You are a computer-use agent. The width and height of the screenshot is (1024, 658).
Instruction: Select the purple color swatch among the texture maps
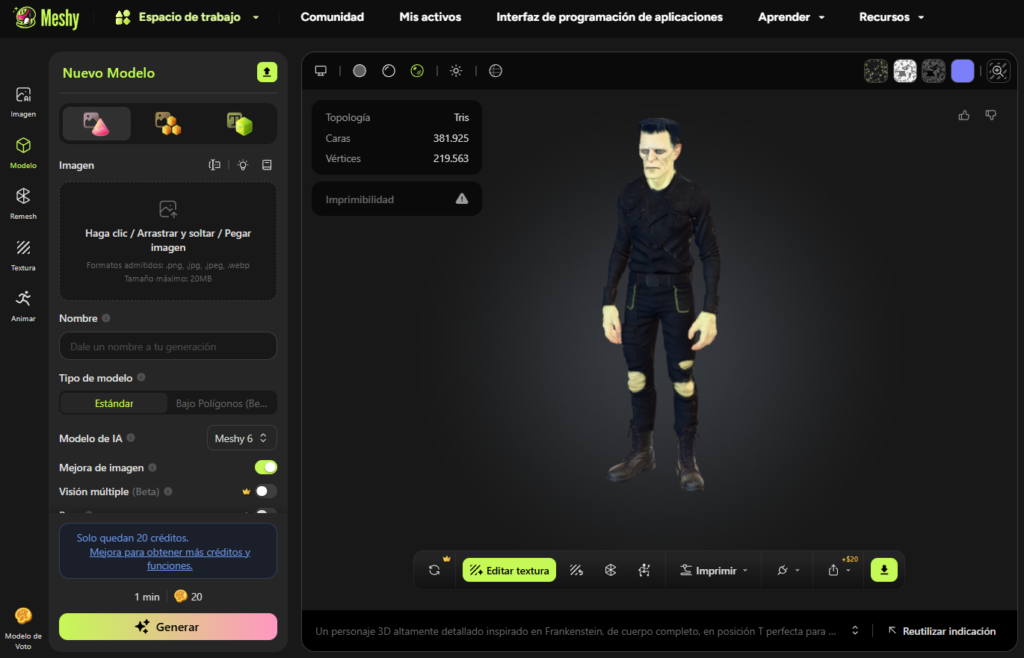[x=962, y=70]
